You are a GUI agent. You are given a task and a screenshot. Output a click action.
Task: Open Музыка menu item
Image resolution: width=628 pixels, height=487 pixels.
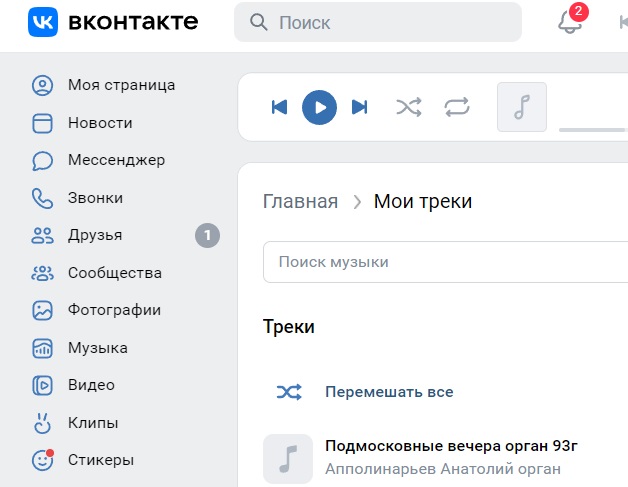(98, 348)
